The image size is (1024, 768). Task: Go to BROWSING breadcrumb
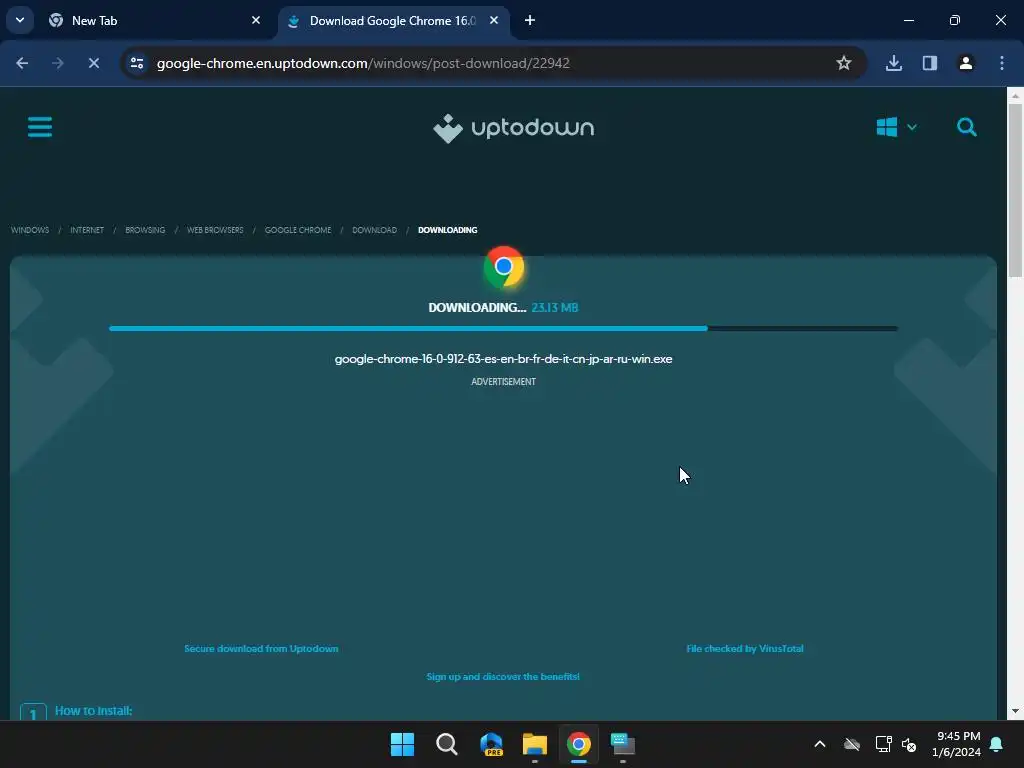[145, 230]
